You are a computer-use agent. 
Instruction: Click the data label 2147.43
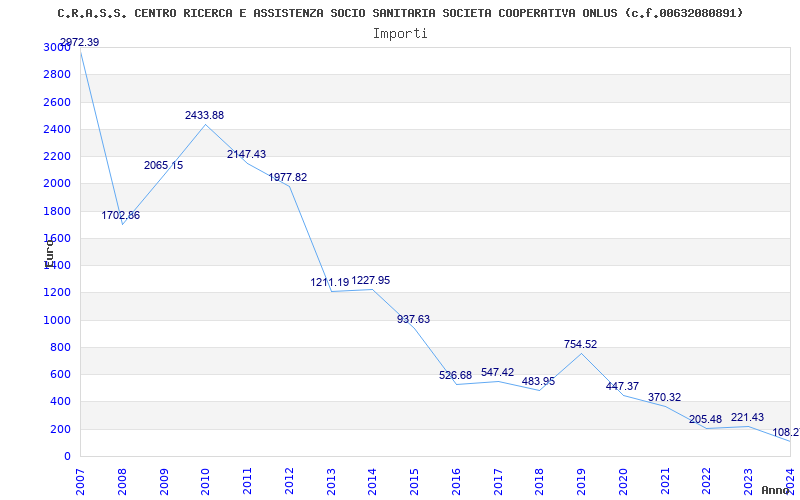coord(246,154)
